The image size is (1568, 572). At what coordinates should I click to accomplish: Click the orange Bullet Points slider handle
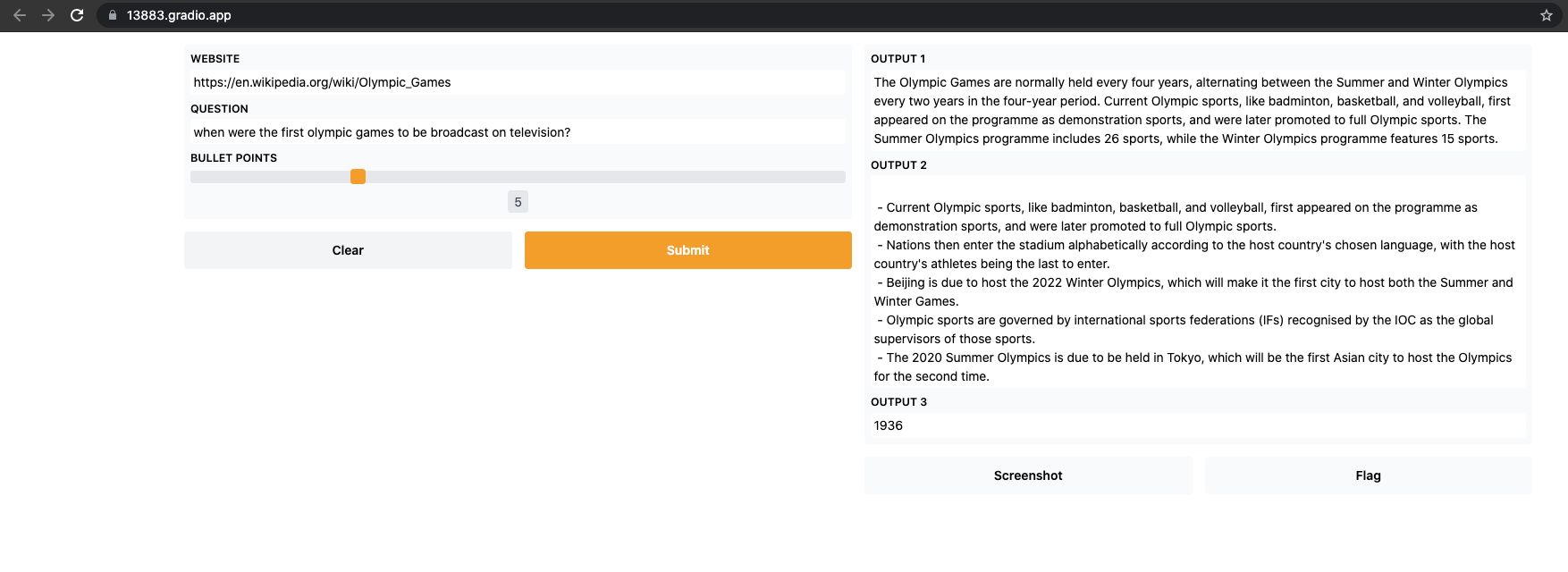(x=358, y=177)
